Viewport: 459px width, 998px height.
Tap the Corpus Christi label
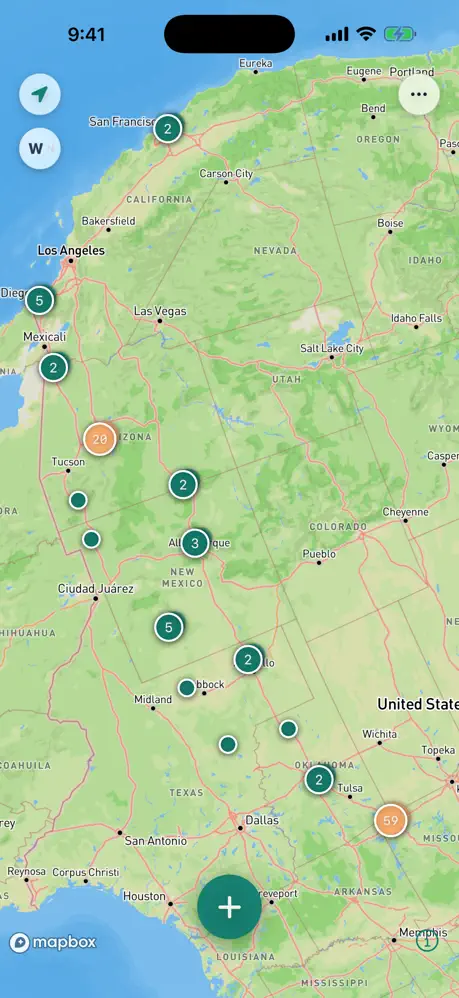pyautogui.click(x=86, y=872)
